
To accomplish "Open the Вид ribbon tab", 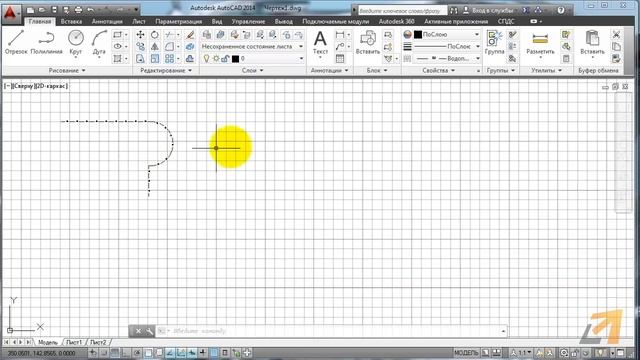I will (x=217, y=21).
